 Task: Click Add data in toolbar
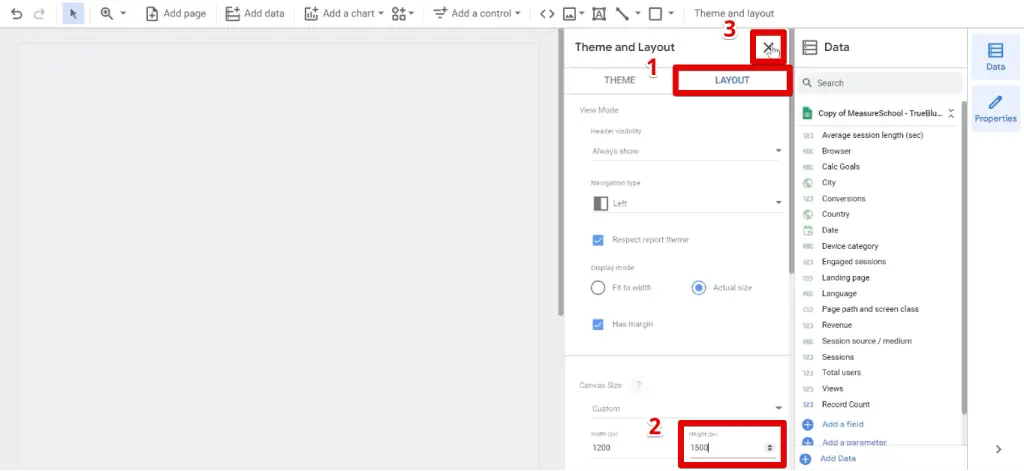[x=254, y=13]
